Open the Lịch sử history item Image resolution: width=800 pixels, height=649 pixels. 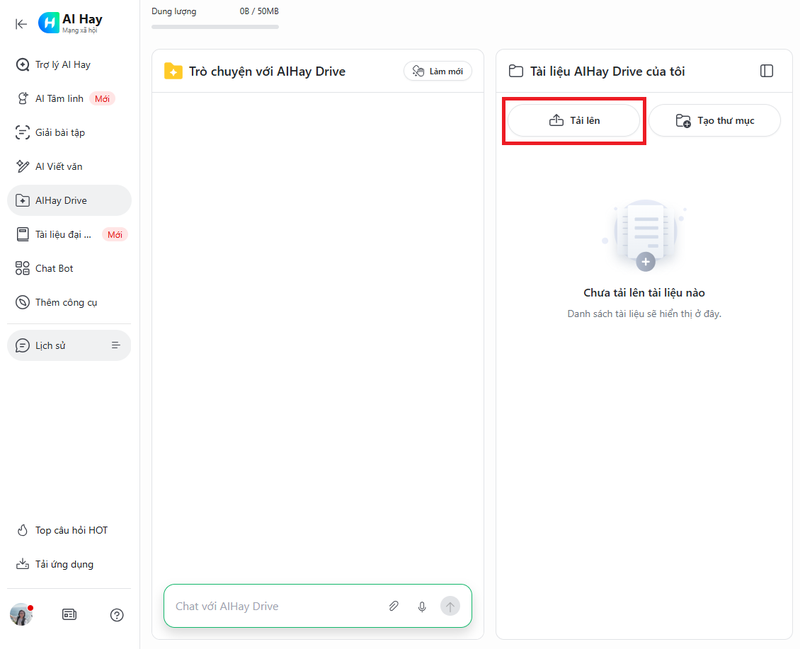pyautogui.click(x=69, y=345)
